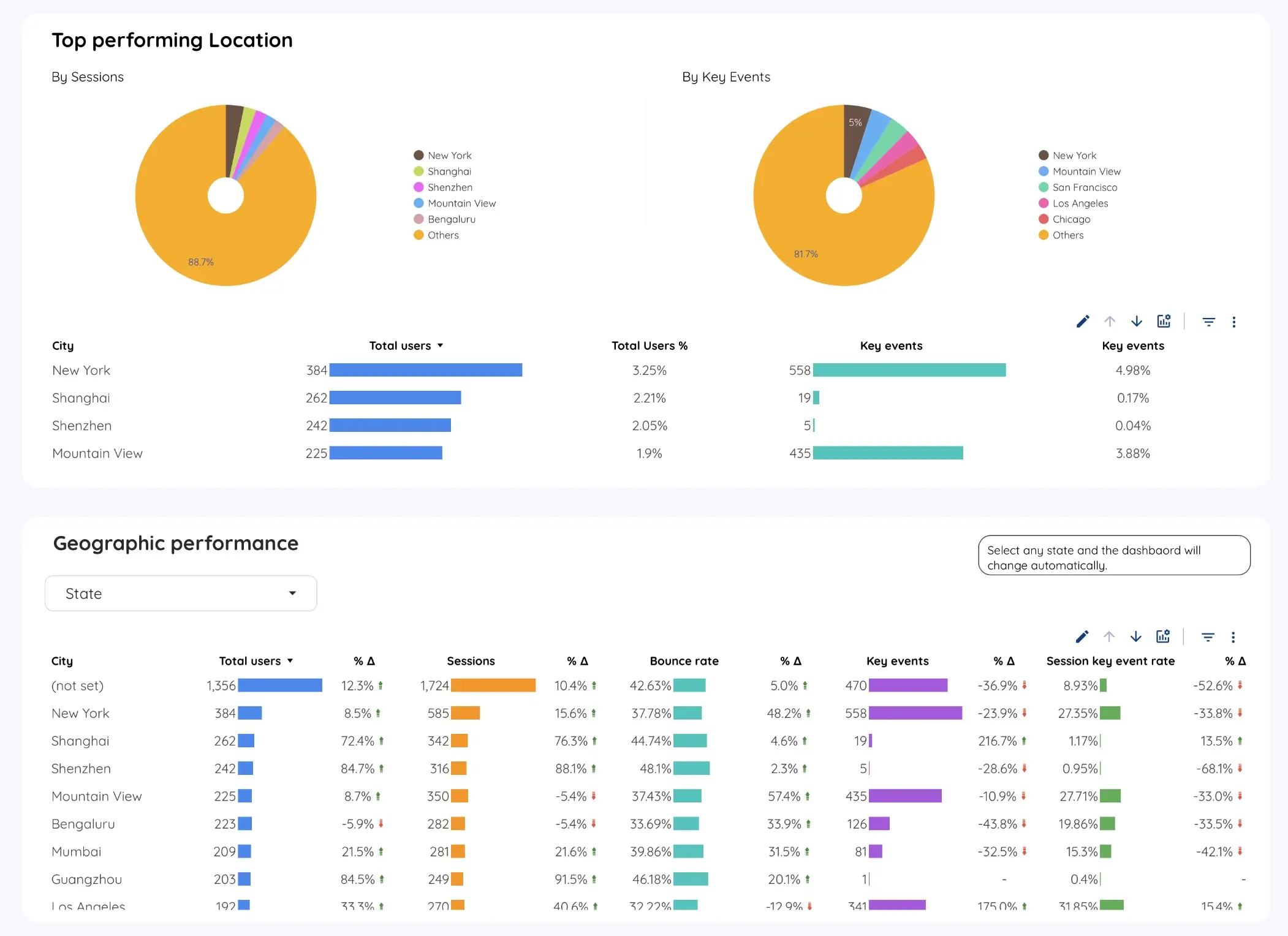Click the drill up arrow in Geographic performance
1288x936 pixels.
1109,637
